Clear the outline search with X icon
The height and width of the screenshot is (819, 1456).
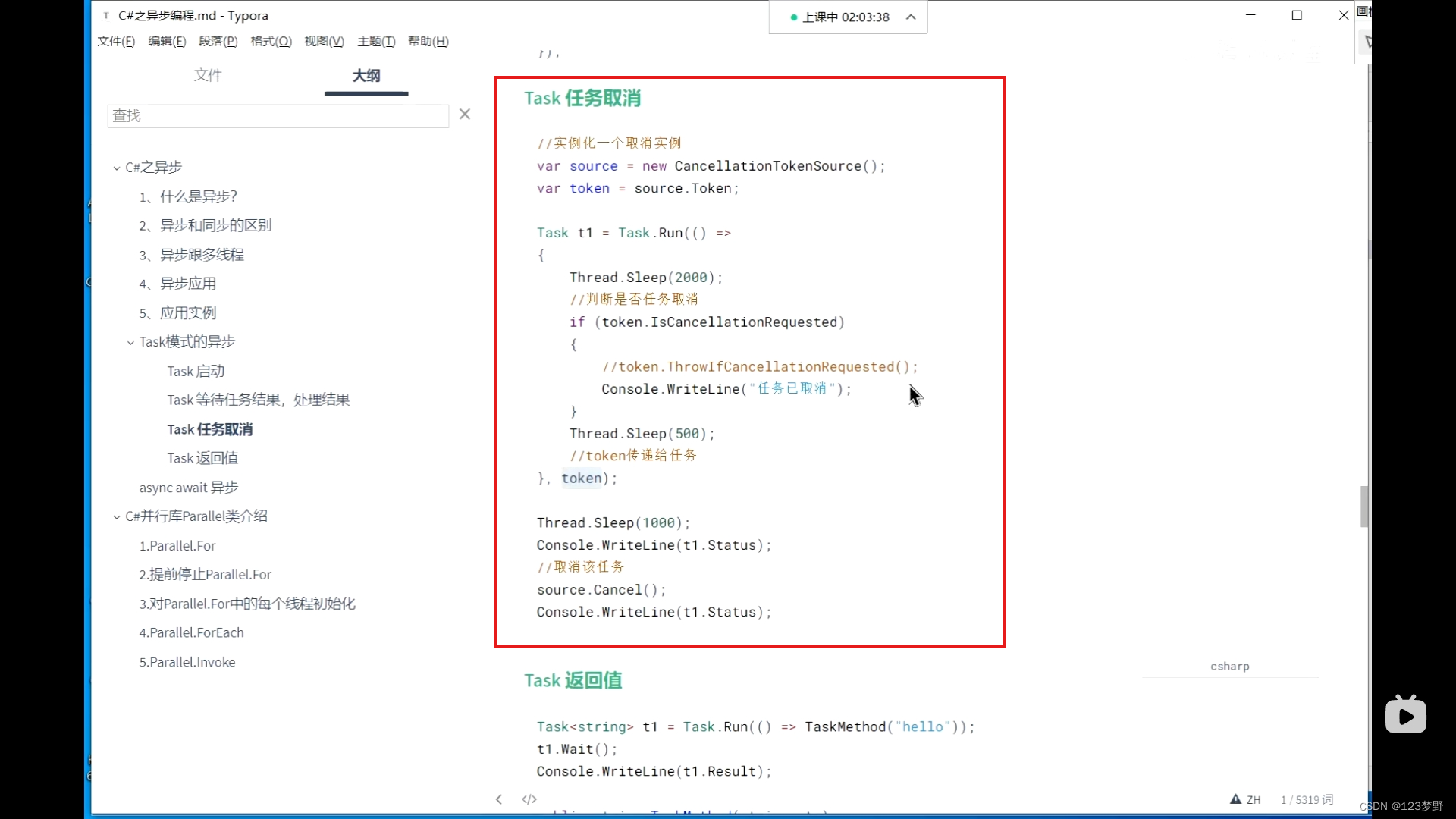(465, 115)
